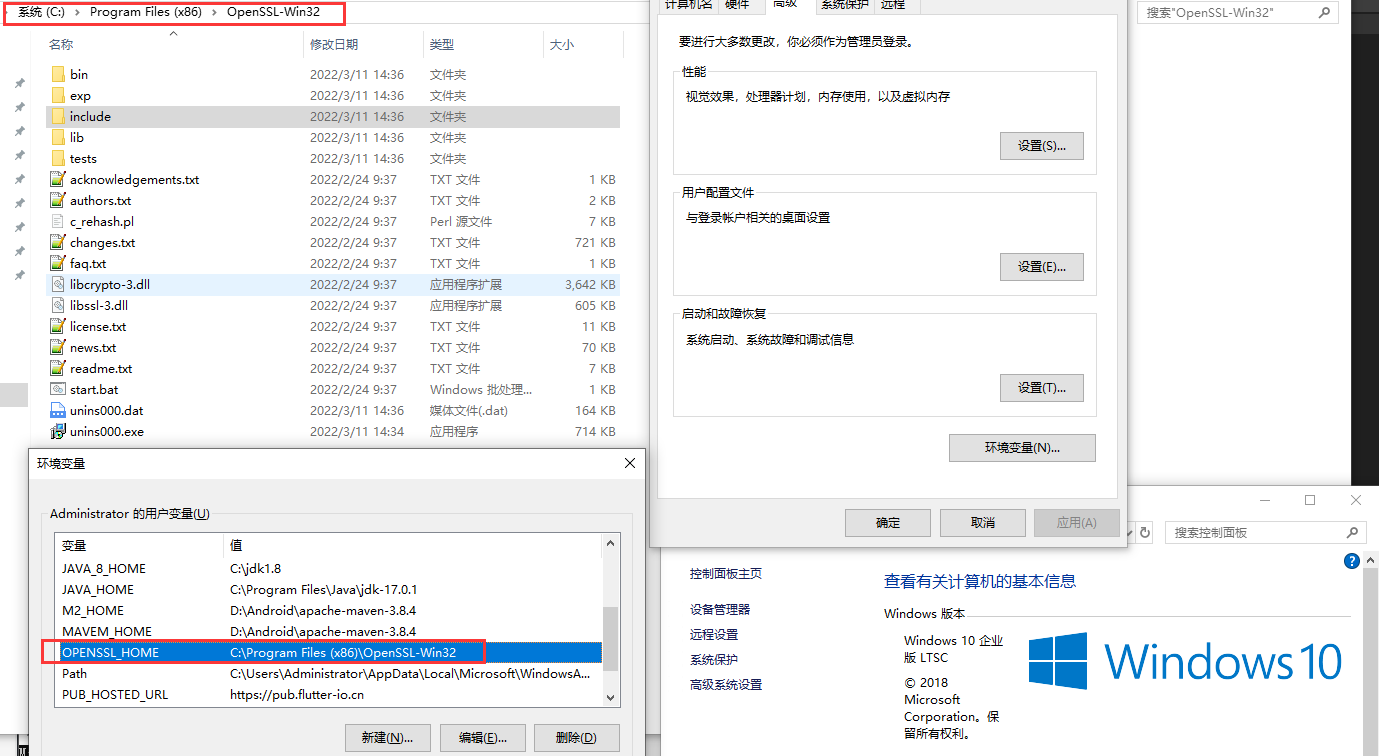Select Path variable row
Screen dimensions: 1379x756
pos(328,673)
